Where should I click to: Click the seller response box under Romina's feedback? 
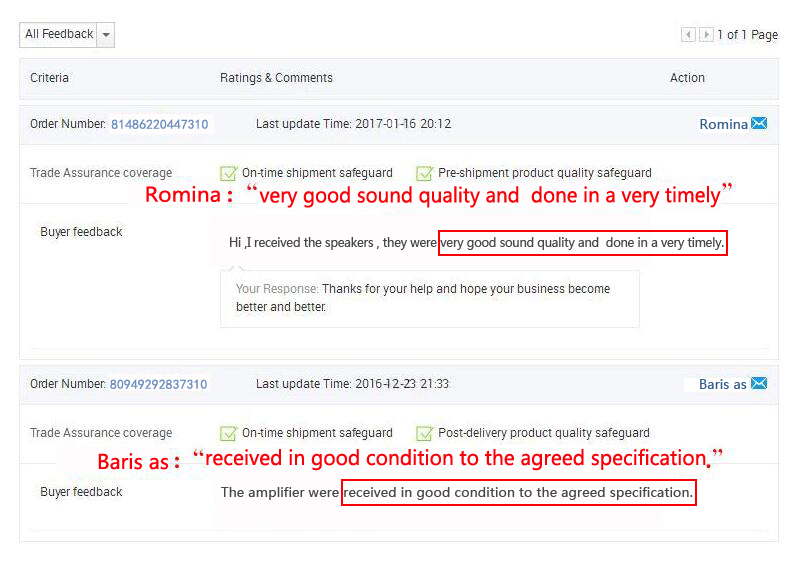429,298
